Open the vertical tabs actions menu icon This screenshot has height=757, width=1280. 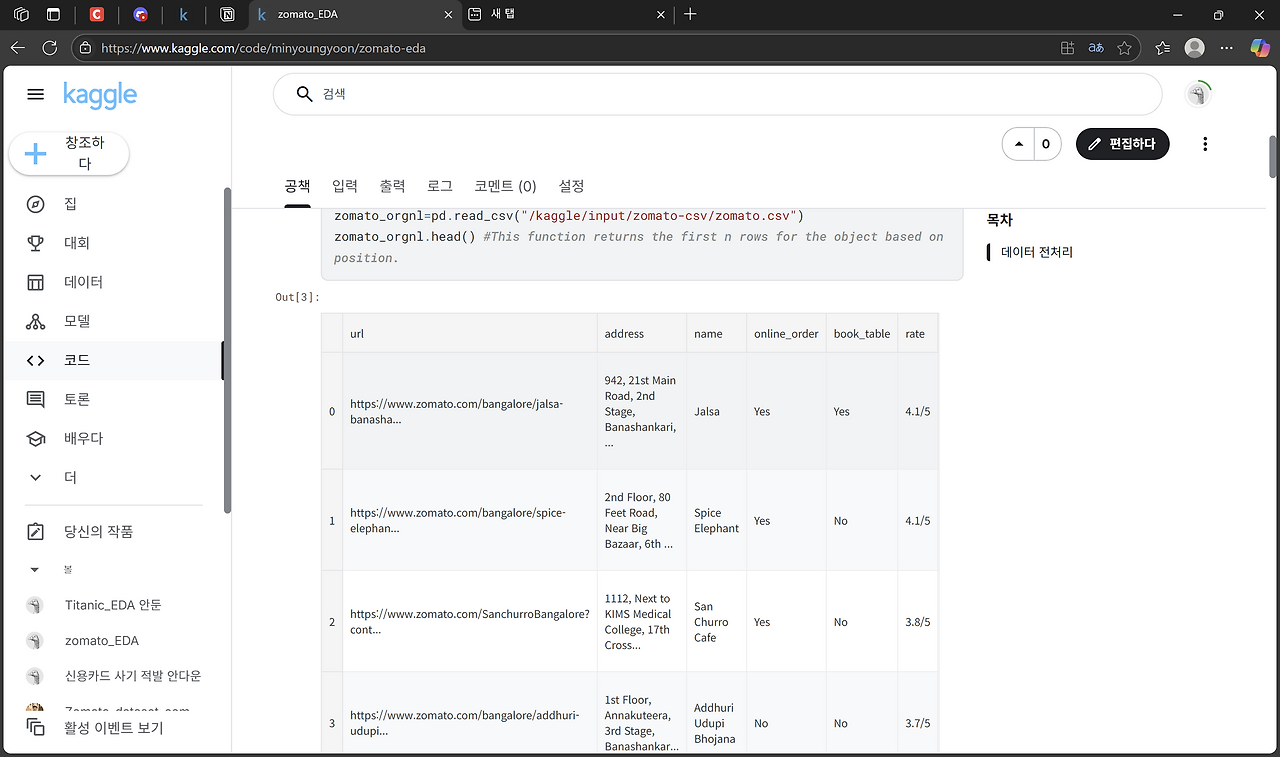pos(53,15)
